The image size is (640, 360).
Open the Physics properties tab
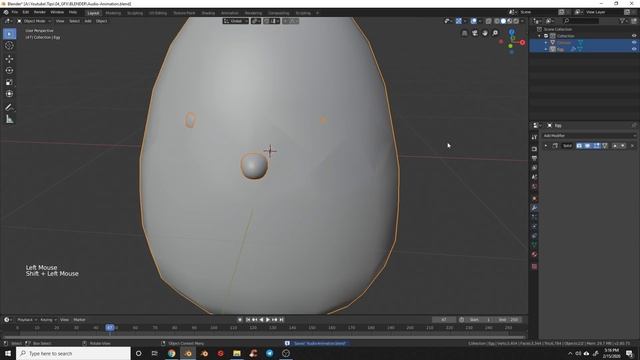click(x=534, y=227)
